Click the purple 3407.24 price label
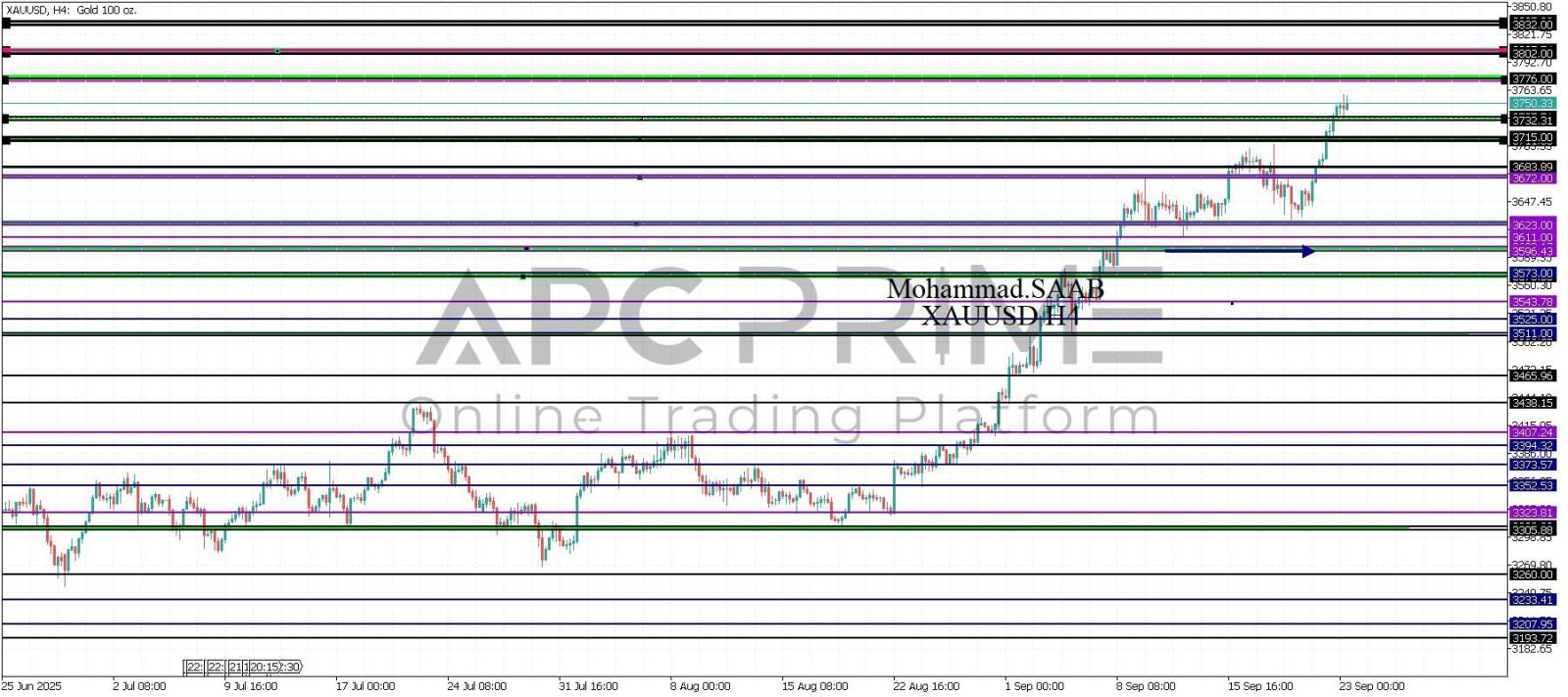Image resolution: width=1568 pixels, height=697 pixels. click(1532, 432)
